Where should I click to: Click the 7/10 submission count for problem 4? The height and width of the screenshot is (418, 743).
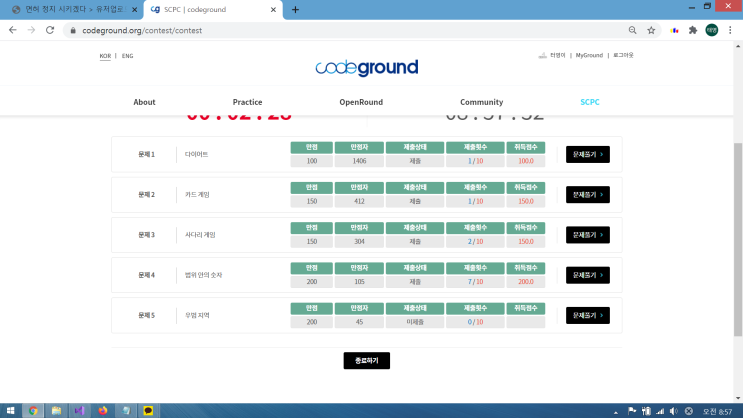(x=475, y=282)
